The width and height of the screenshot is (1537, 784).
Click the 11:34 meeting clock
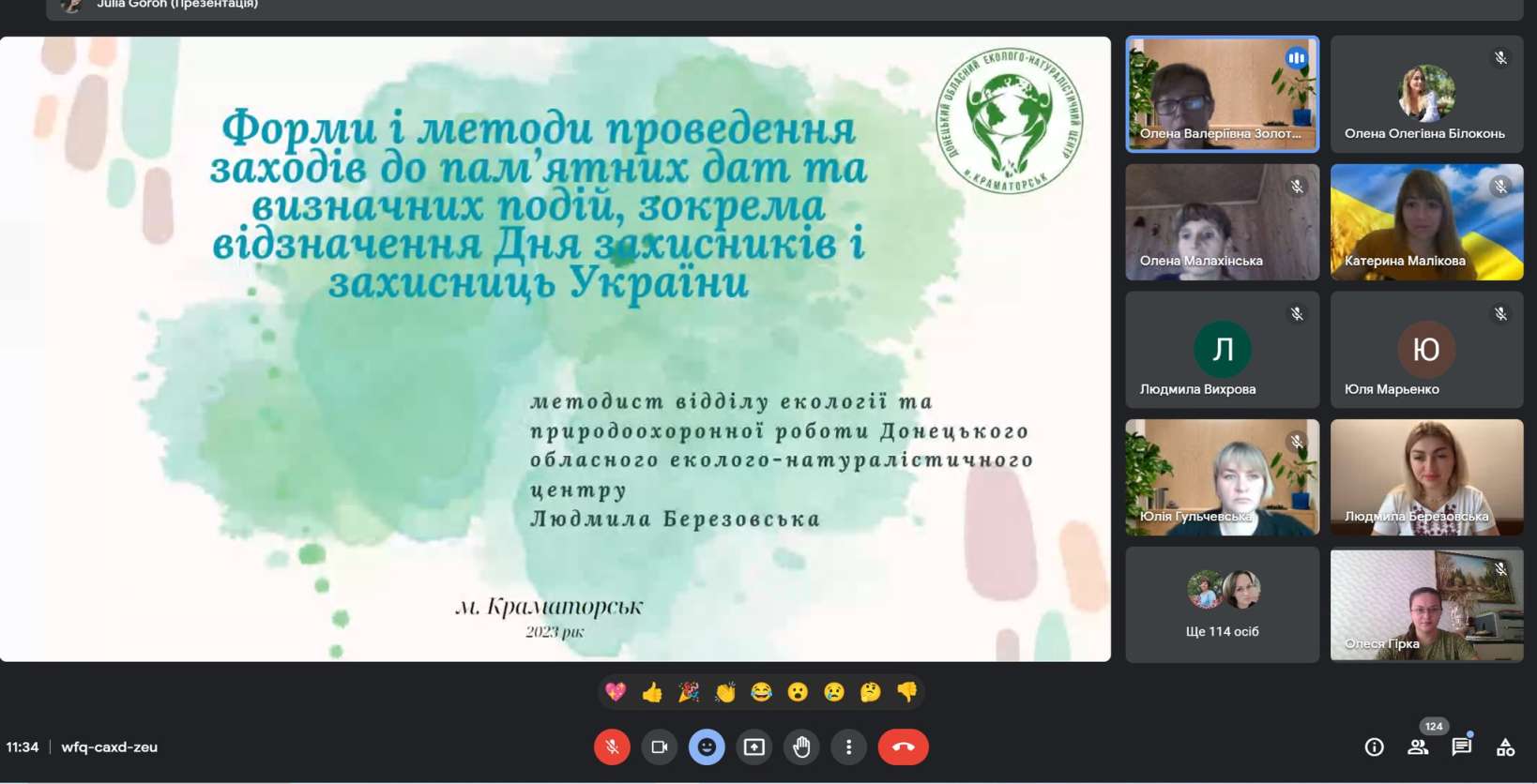tap(23, 747)
